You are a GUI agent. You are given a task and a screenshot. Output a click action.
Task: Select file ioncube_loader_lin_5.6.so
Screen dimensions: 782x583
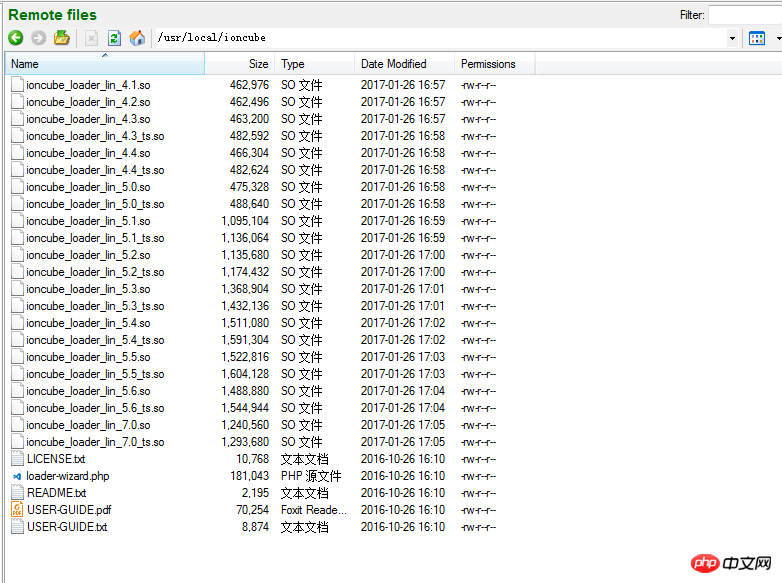click(x=88, y=391)
